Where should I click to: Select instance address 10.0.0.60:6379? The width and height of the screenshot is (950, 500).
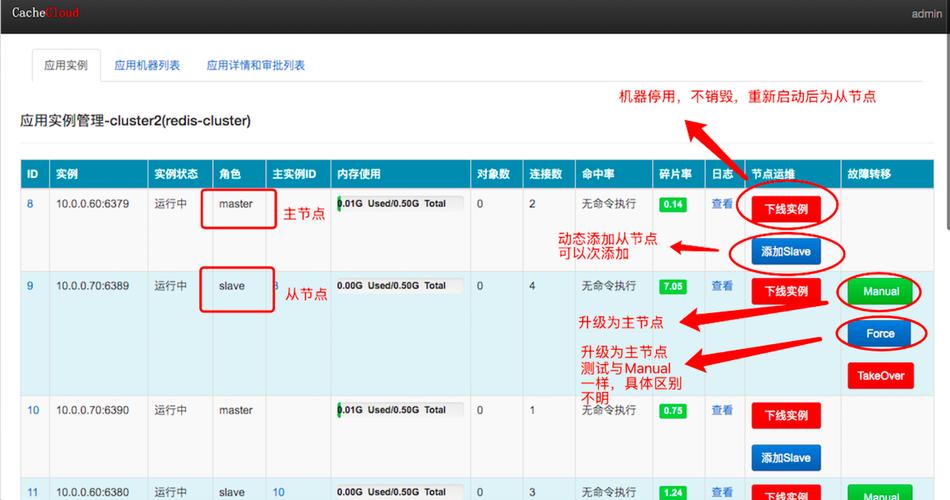click(93, 204)
